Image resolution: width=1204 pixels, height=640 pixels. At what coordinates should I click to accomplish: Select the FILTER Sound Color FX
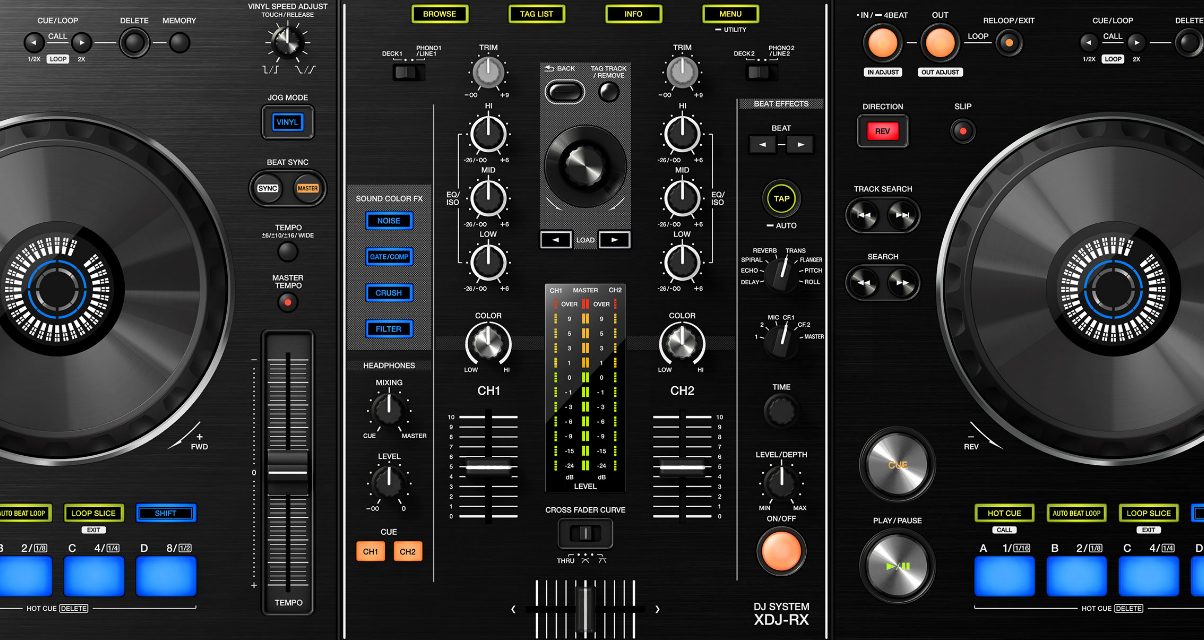point(389,328)
